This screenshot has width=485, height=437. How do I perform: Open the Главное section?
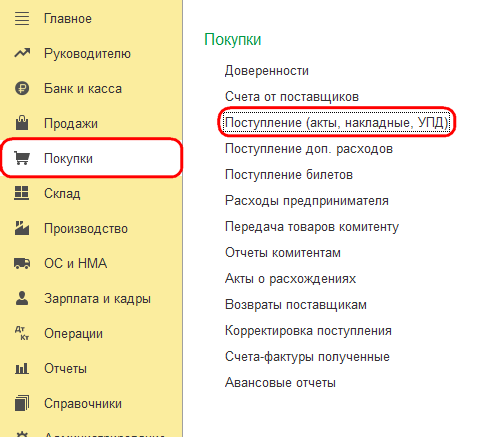[68, 19]
